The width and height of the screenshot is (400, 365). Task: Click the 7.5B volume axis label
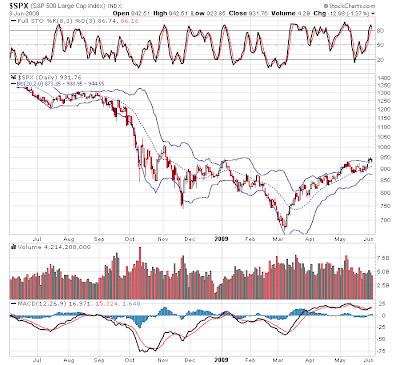(383, 258)
